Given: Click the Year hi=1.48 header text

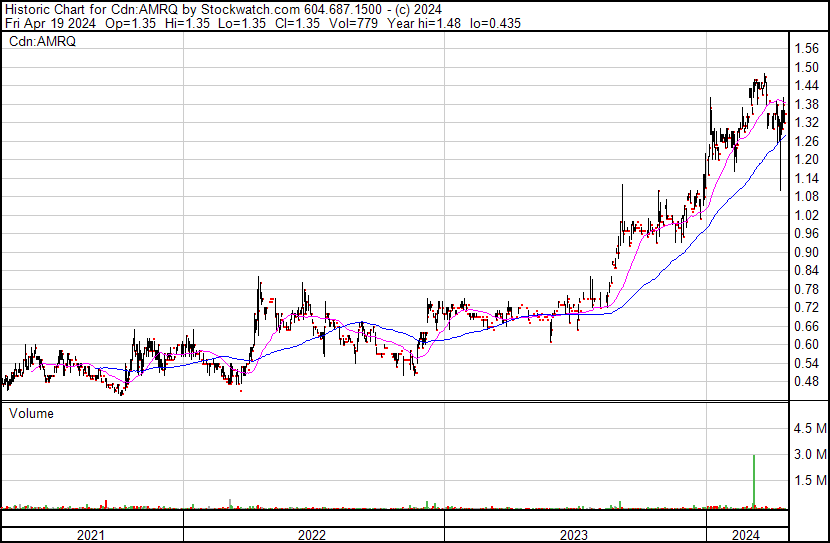Looking at the screenshot, I should [x=399, y=22].
